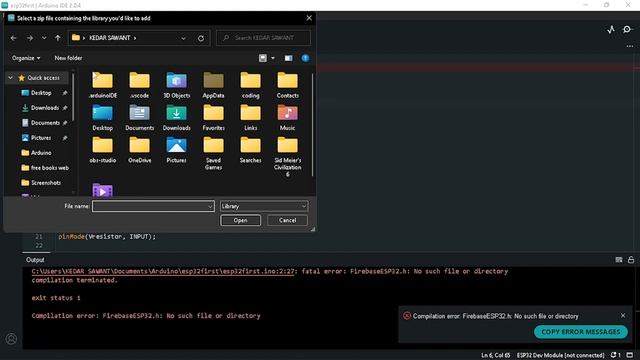This screenshot has width=640, height=360.
Task: Open the OneDrive folder
Action: pos(140,150)
